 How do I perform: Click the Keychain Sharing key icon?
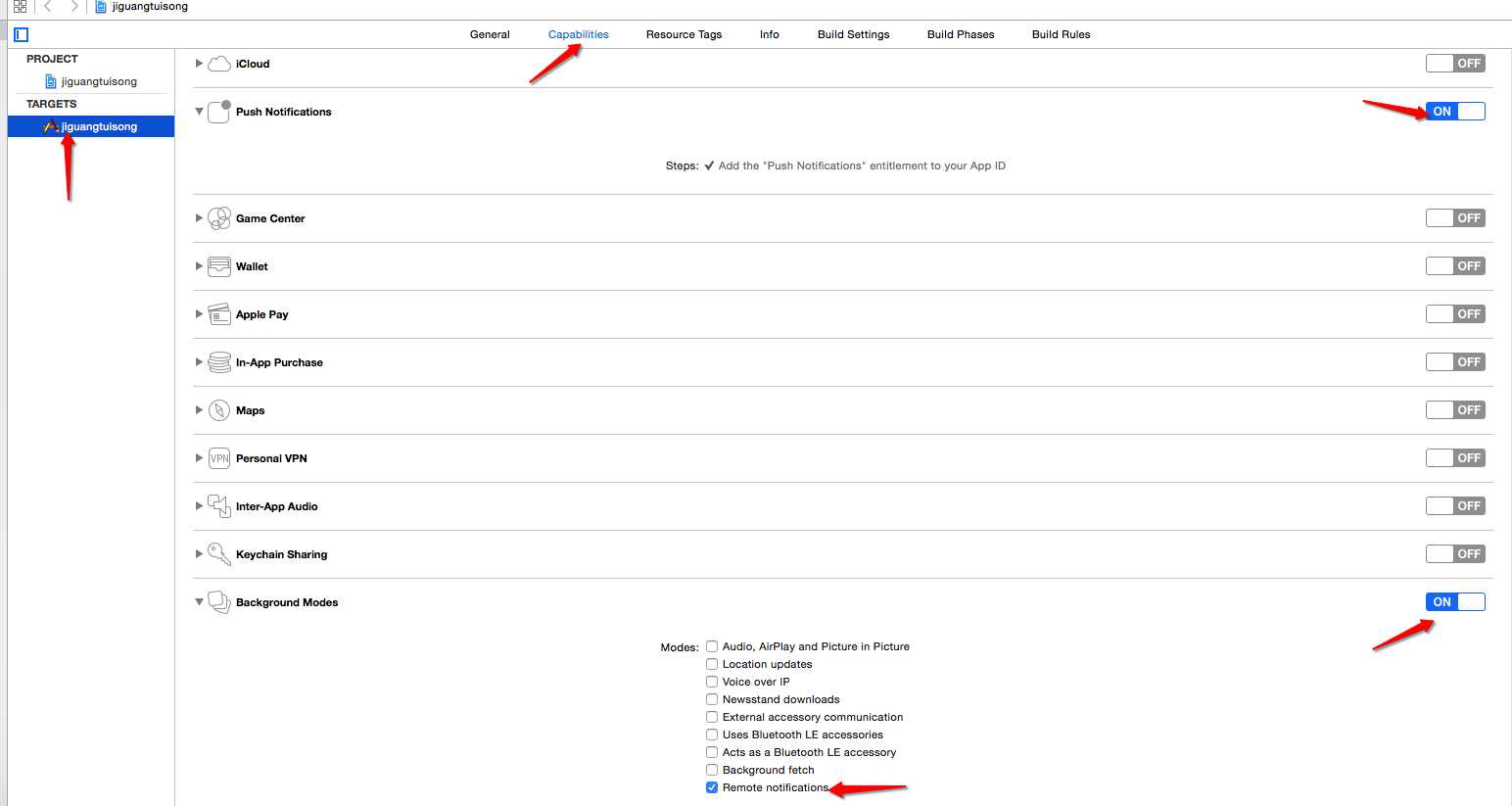pos(219,554)
